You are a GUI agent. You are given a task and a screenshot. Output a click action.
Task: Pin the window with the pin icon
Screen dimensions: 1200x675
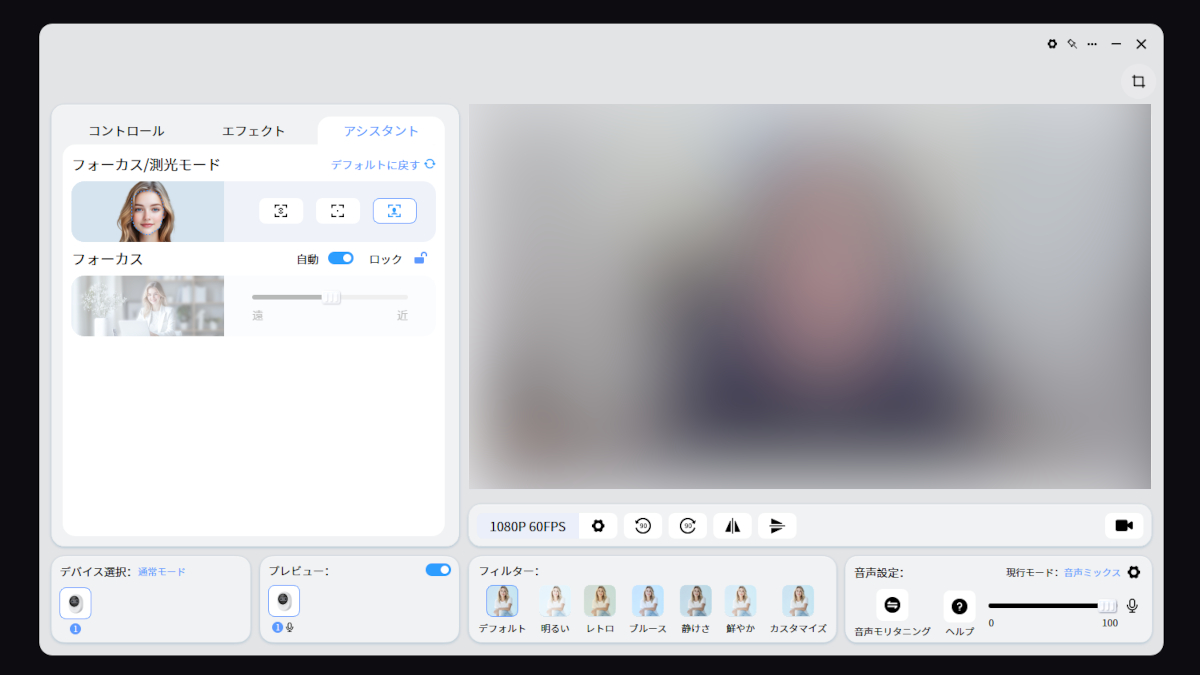pos(1070,44)
